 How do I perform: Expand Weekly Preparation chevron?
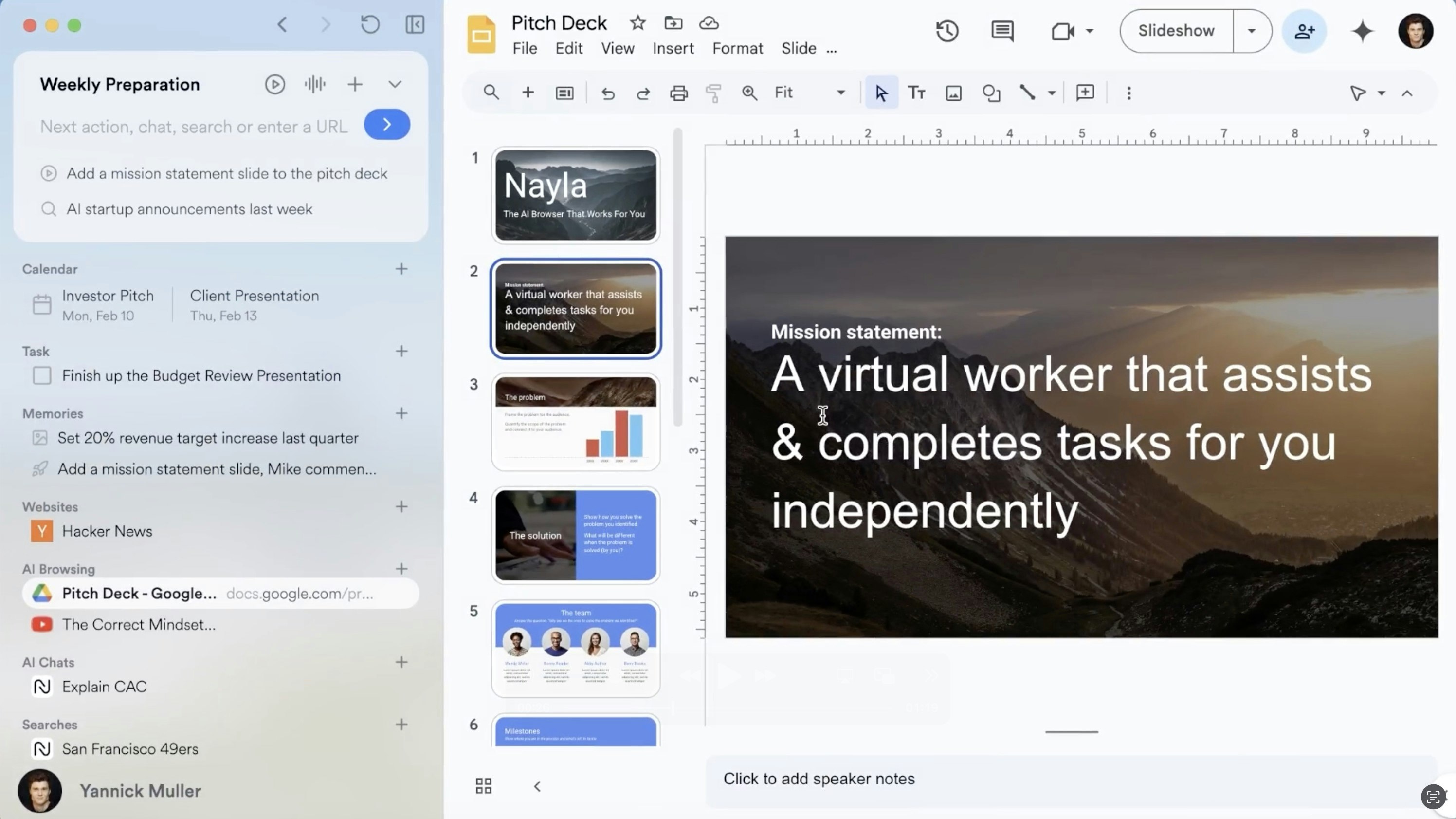point(395,84)
